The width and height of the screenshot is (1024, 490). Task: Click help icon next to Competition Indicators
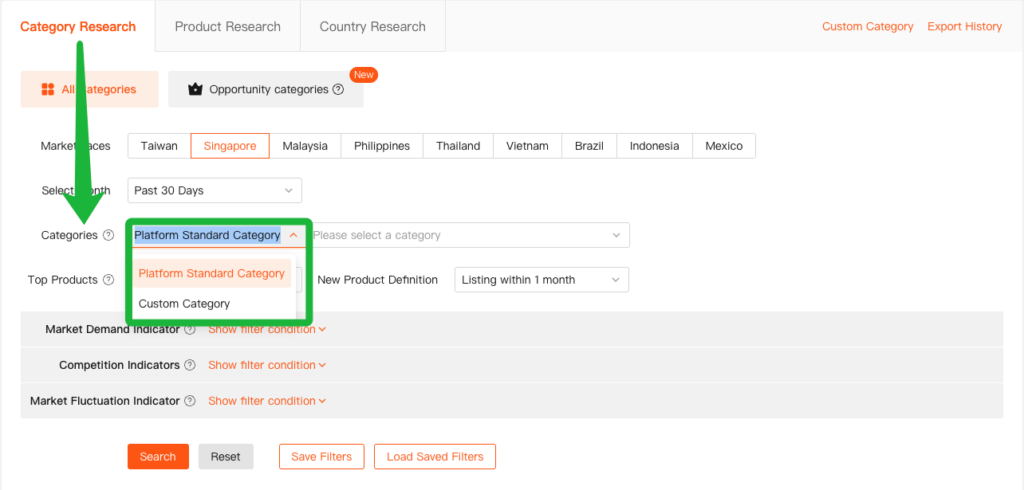click(x=190, y=365)
